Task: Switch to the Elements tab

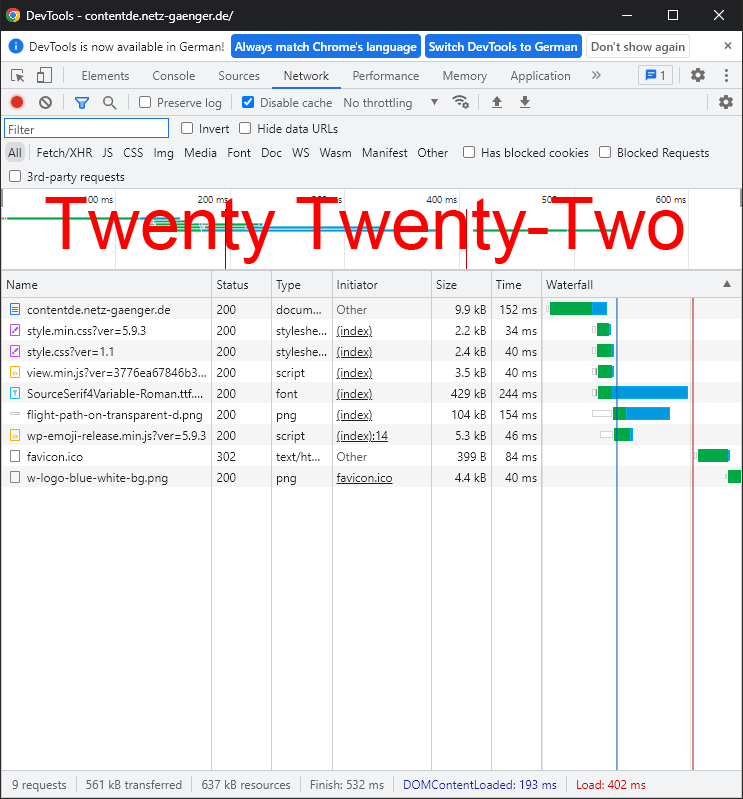Action: (x=105, y=76)
